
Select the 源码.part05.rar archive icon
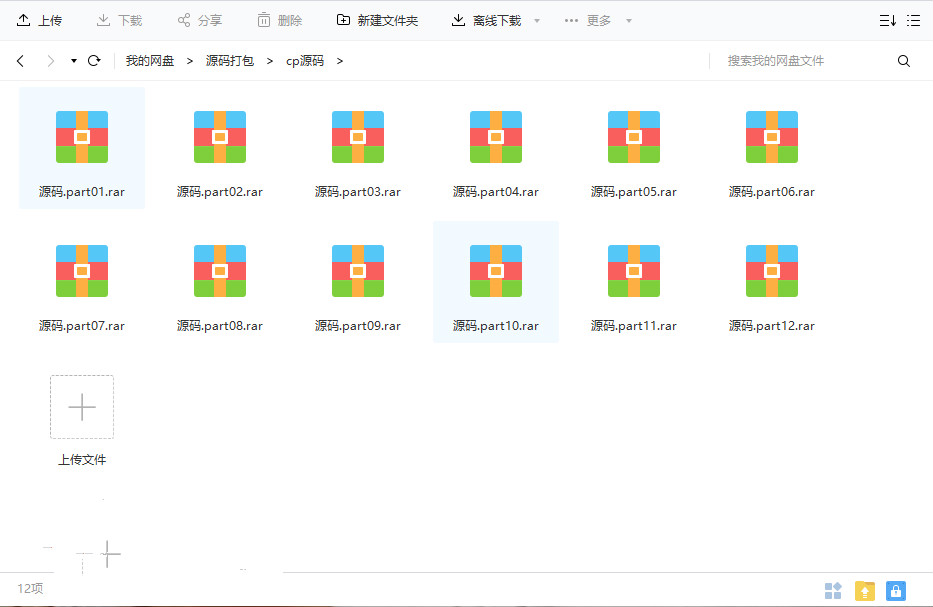pyautogui.click(x=634, y=137)
